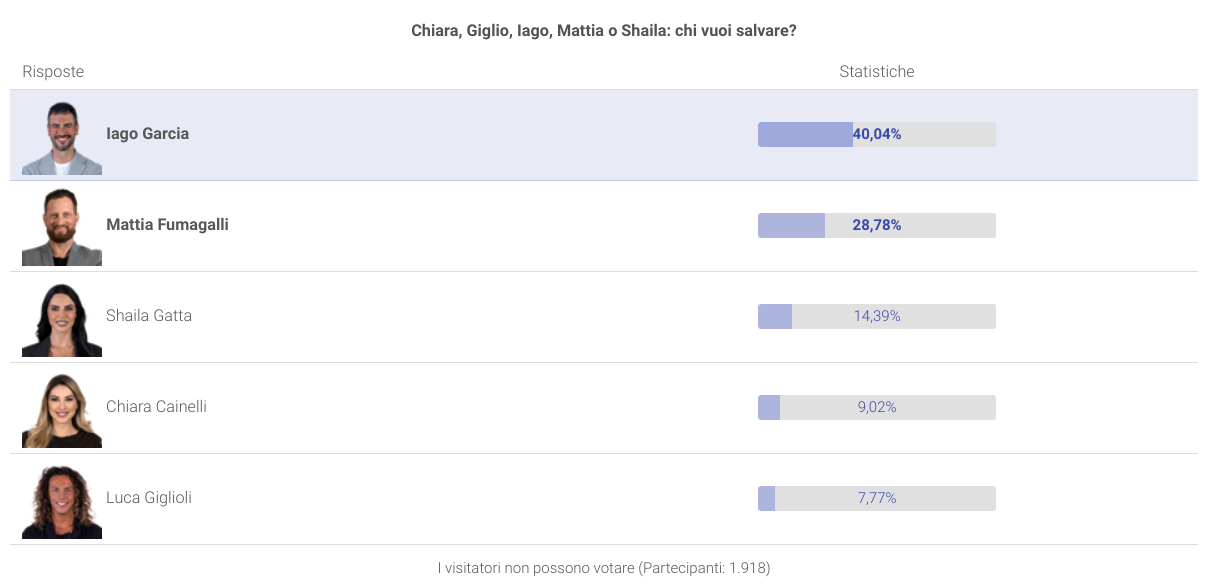This screenshot has width=1209, height=582.
Task: Select the Luca Giglioli answer name
Action: (149, 498)
